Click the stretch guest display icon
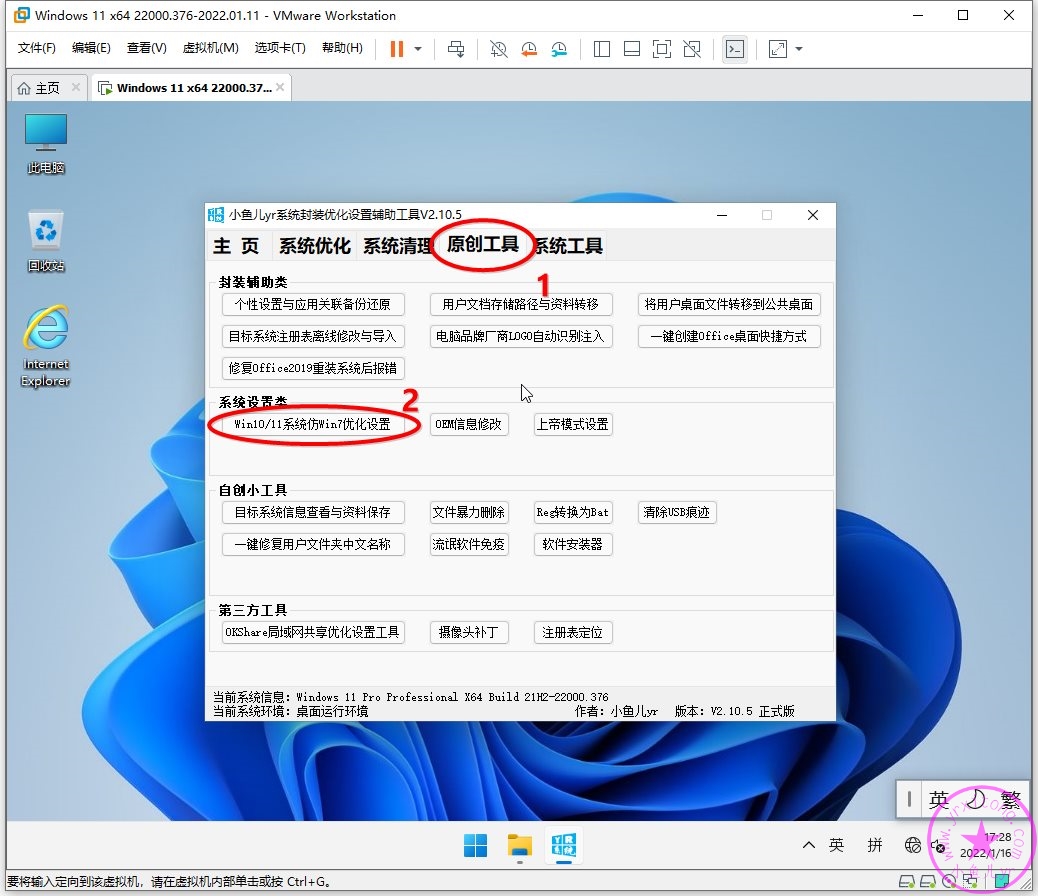The height and width of the screenshot is (896, 1038). pyautogui.click(x=777, y=49)
